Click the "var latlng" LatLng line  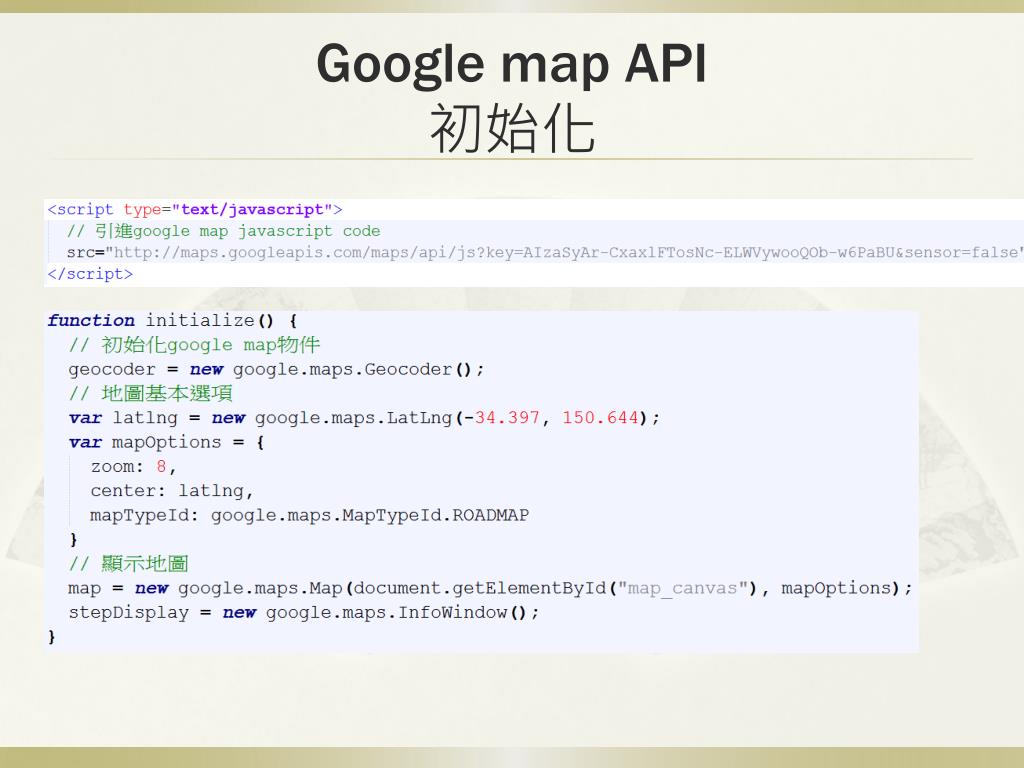coord(364,418)
